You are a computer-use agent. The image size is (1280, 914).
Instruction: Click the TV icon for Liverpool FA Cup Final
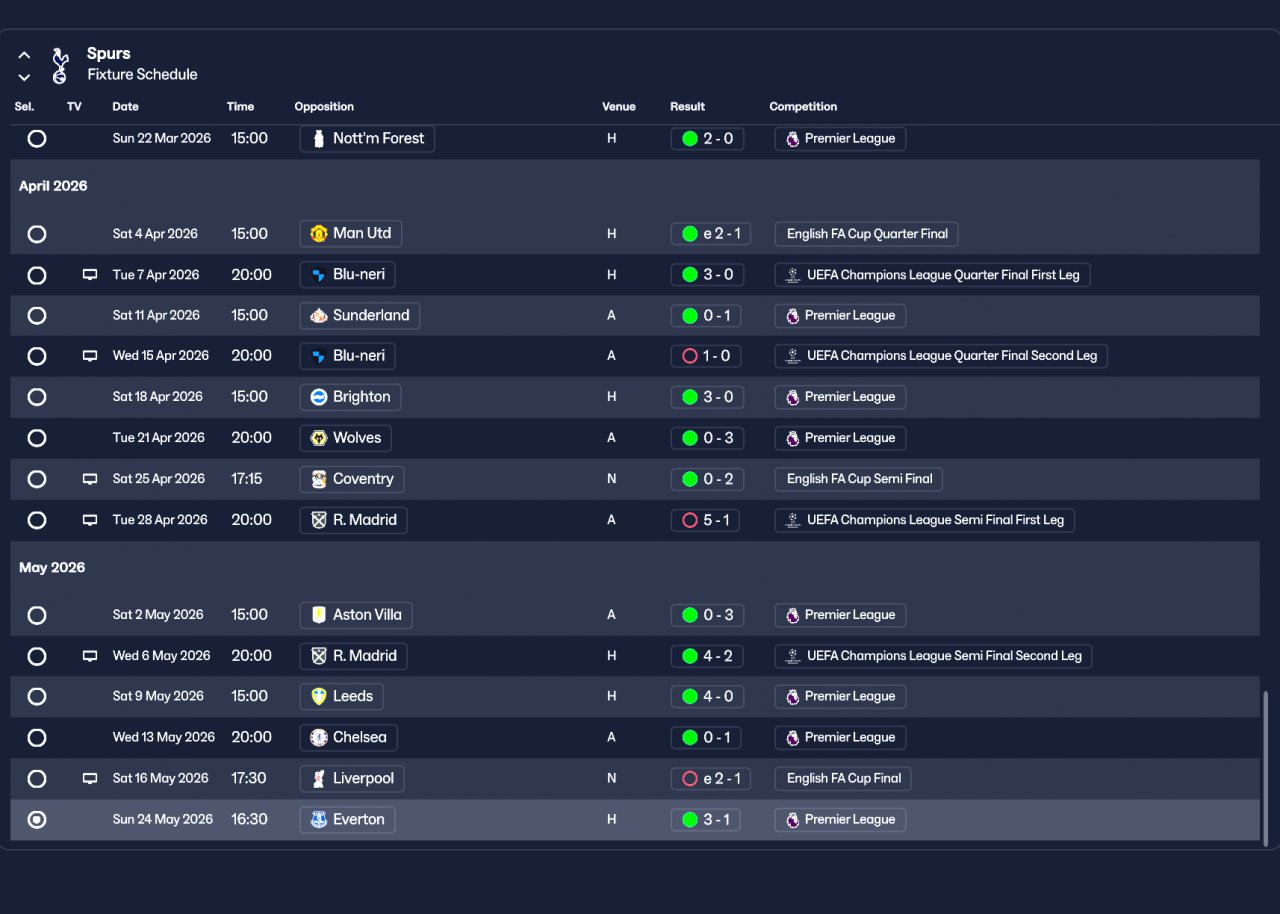coord(90,778)
